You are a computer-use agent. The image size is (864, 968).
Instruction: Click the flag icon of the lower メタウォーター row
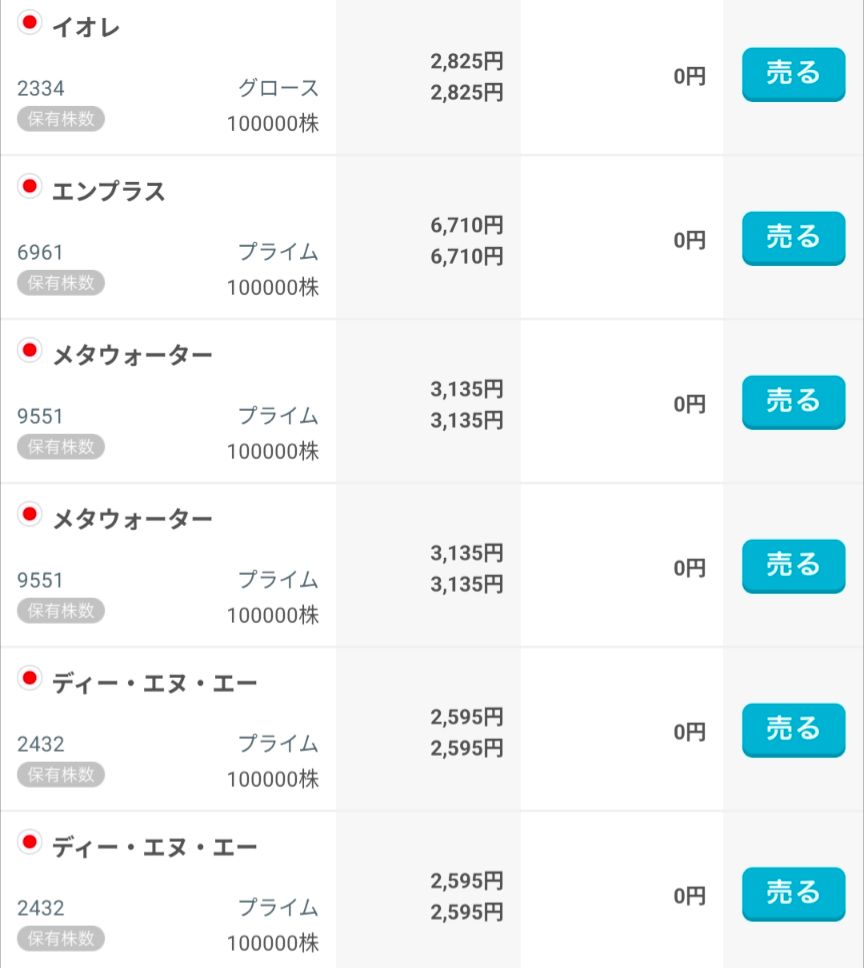pyautogui.click(x=29, y=514)
